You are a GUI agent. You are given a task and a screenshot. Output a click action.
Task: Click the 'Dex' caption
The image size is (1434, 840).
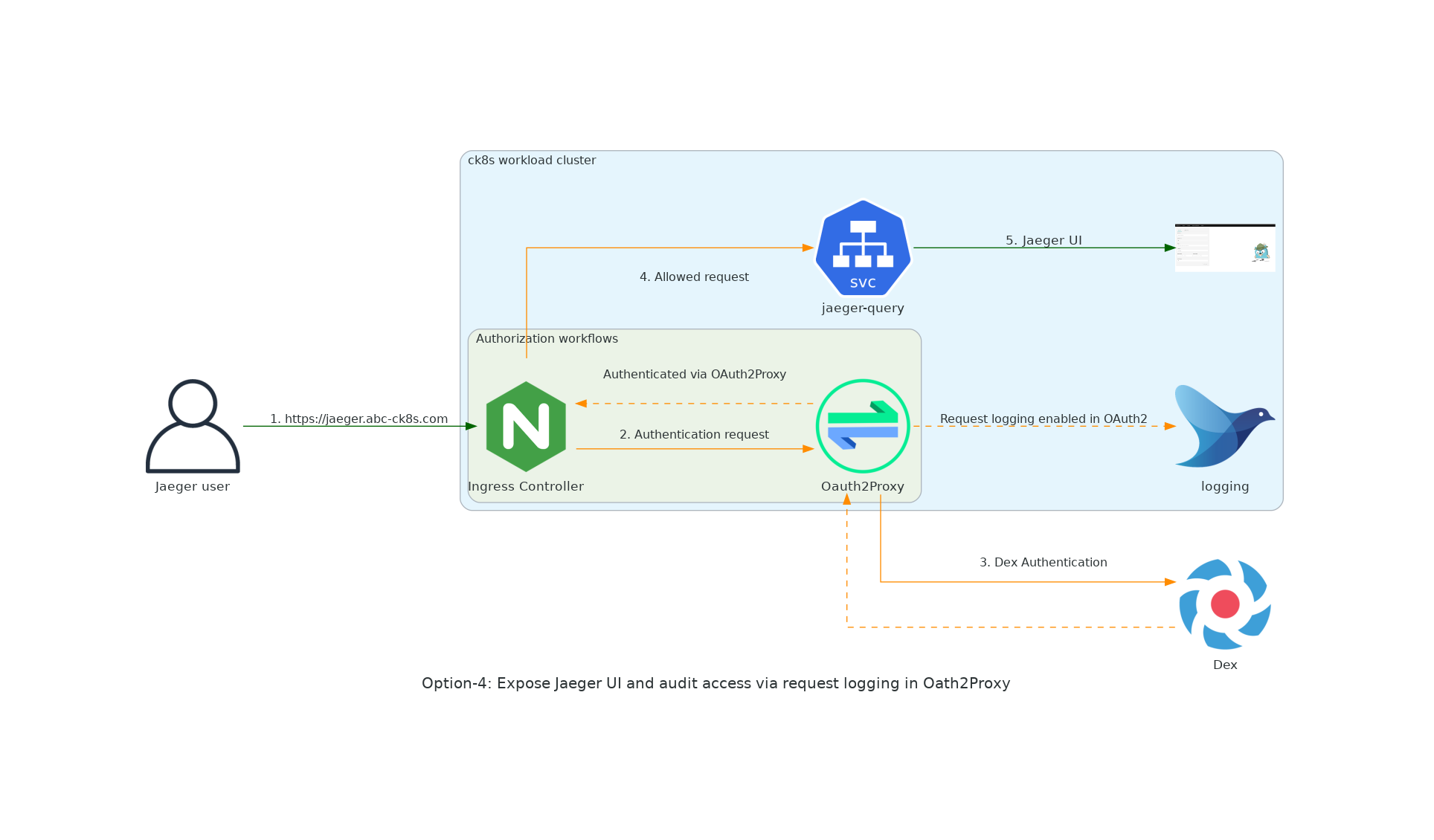pyautogui.click(x=1225, y=665)
